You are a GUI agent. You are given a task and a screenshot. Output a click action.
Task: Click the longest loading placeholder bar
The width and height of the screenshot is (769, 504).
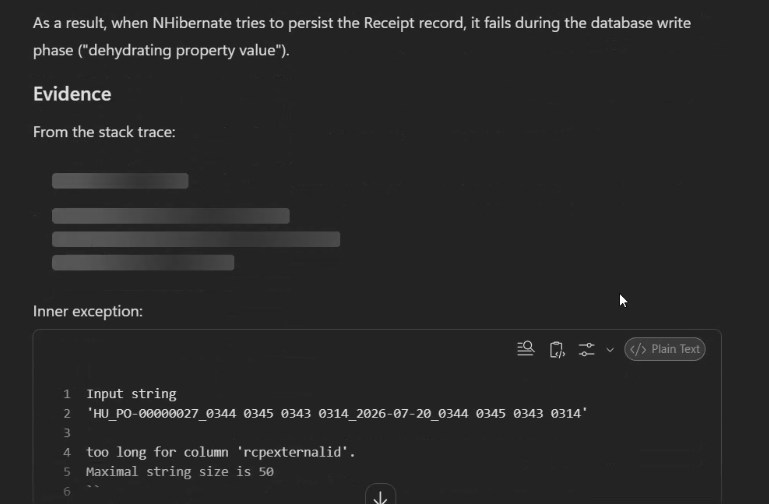click(x=196, y=239)
